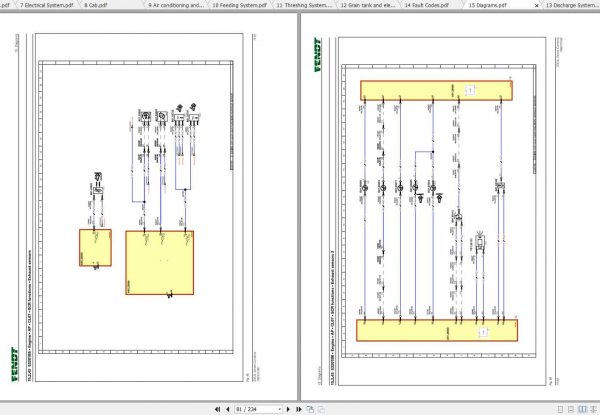The width and height of the screenshot is (600, 415).
Task: Jump to the first page
Action: (x=217, y=409)
